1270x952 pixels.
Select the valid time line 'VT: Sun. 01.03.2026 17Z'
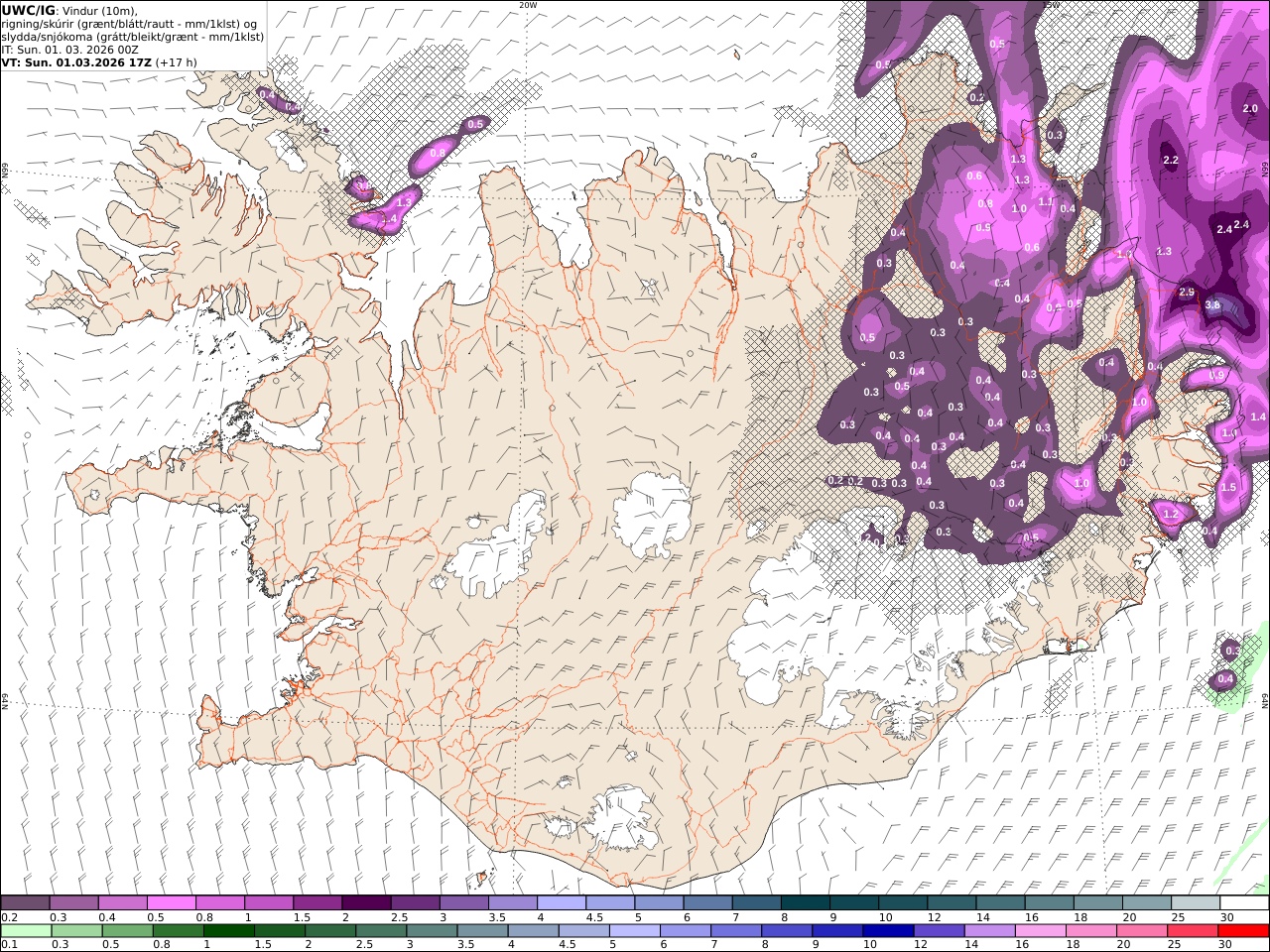click(x=76, y=62)
